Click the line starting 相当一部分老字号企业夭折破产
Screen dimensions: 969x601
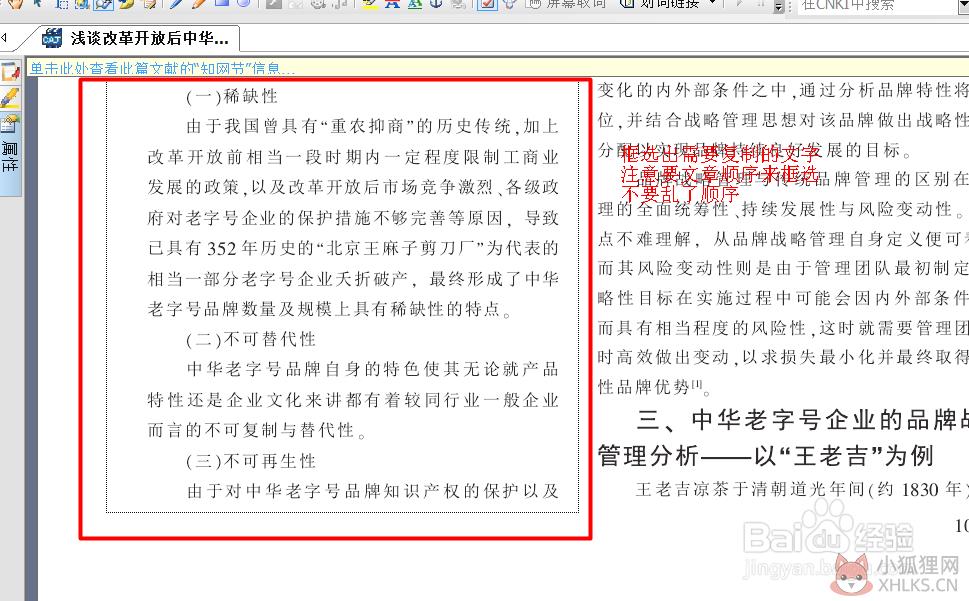pyautogui.click(x=353, y=279)
